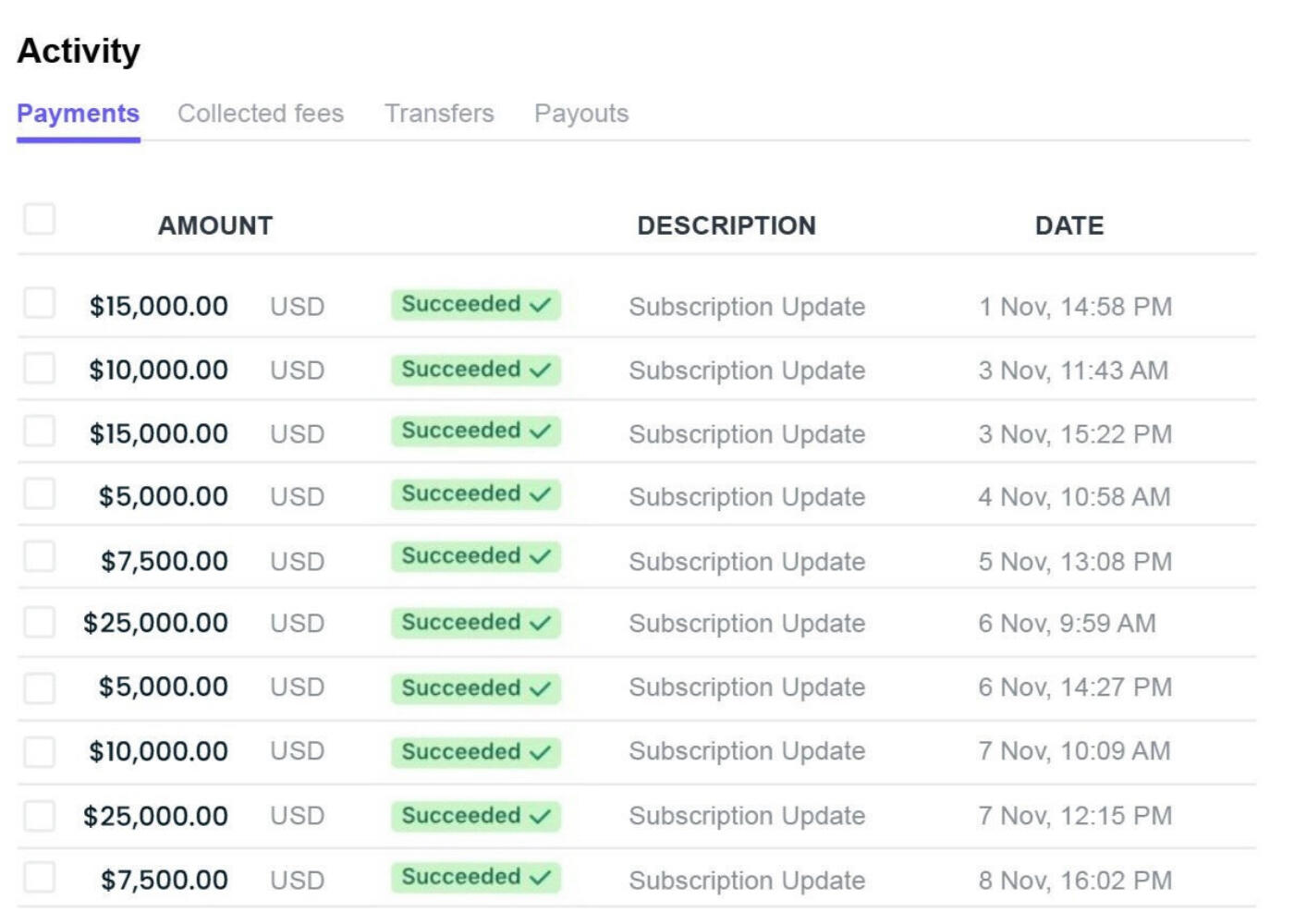Check the 1 Nov 14:58 PM payment

40,302
